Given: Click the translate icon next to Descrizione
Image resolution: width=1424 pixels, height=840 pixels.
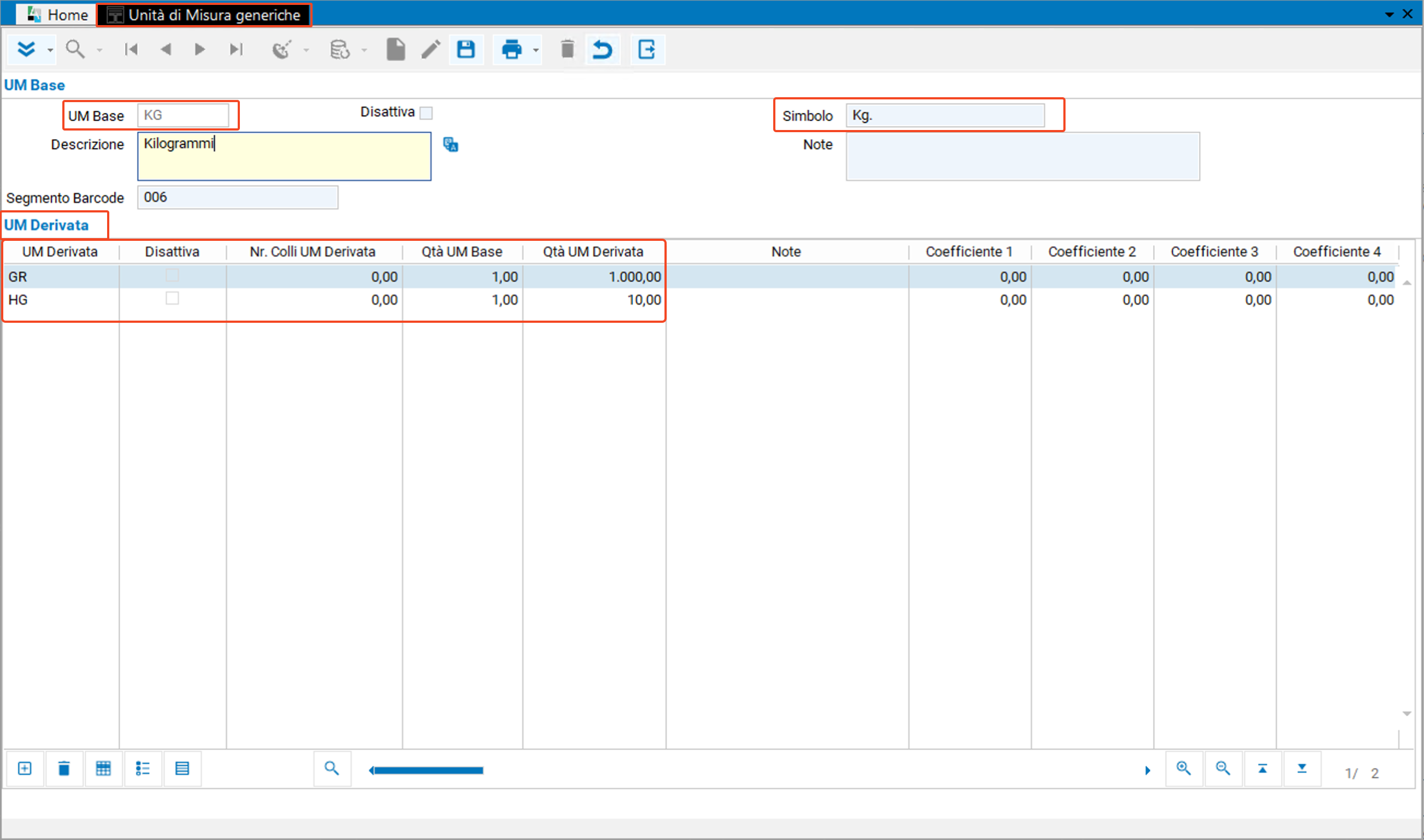Looking at the screenshot, I should pos(451,145).
